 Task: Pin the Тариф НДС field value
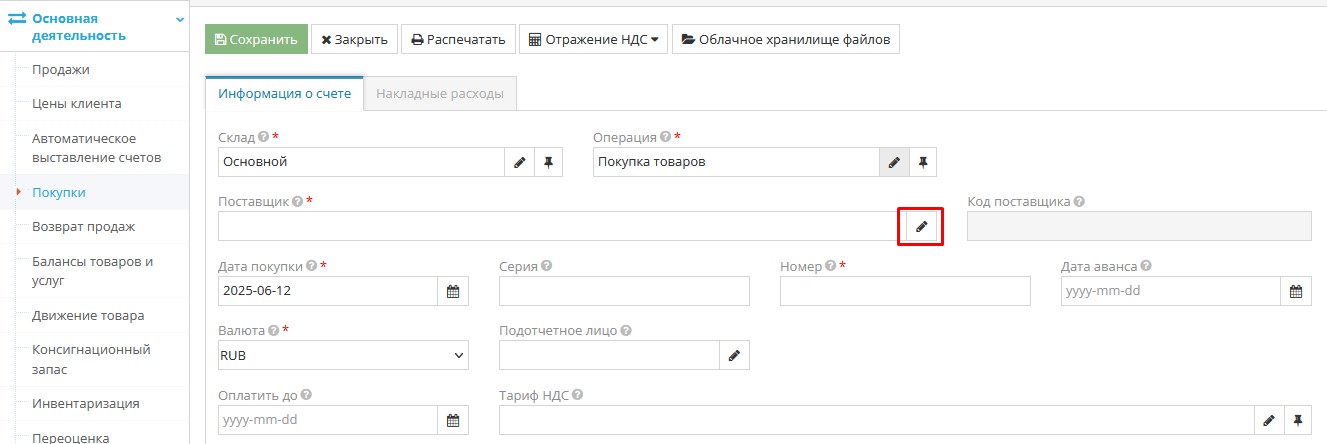coord(1297,420)
